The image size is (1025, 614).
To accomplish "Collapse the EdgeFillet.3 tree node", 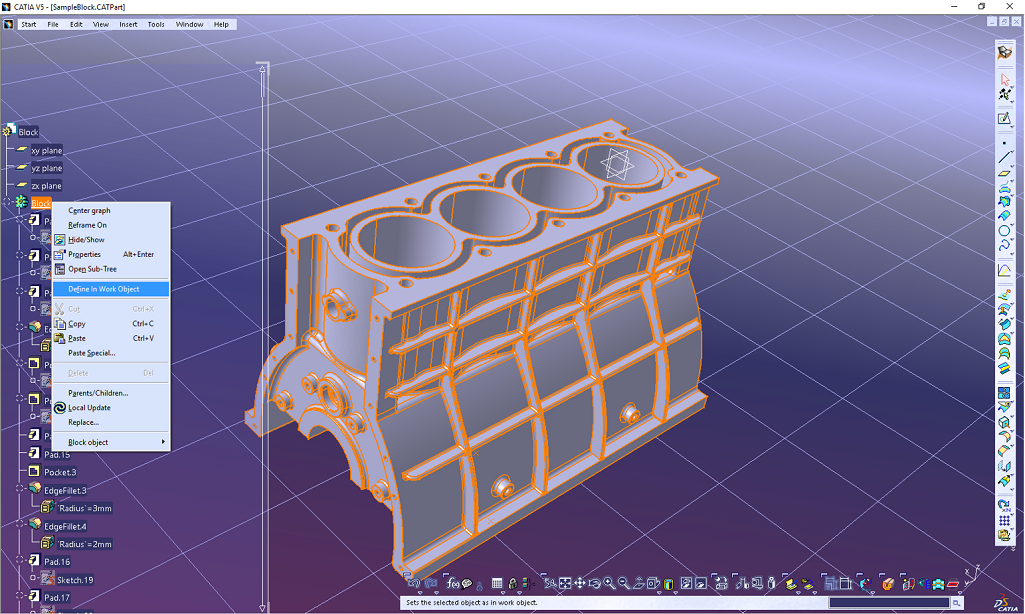I will pos(20,490).
